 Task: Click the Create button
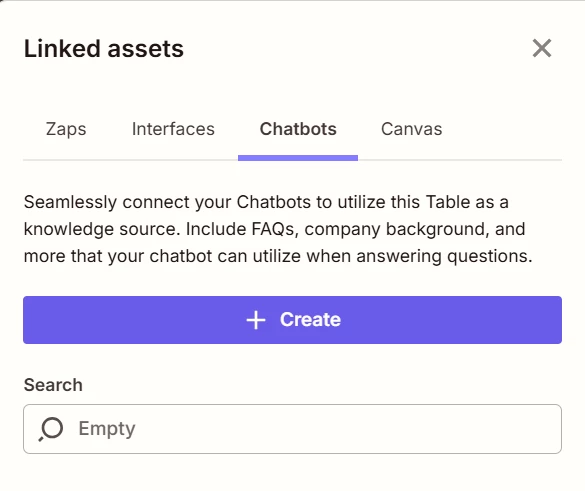click(292, 320)
